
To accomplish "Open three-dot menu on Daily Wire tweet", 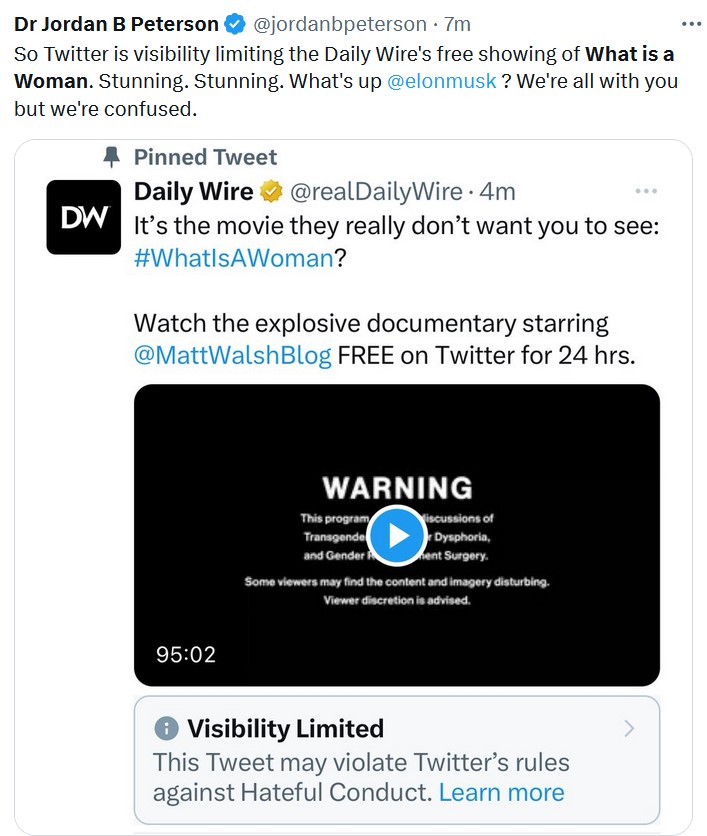I will coord(646,191).
